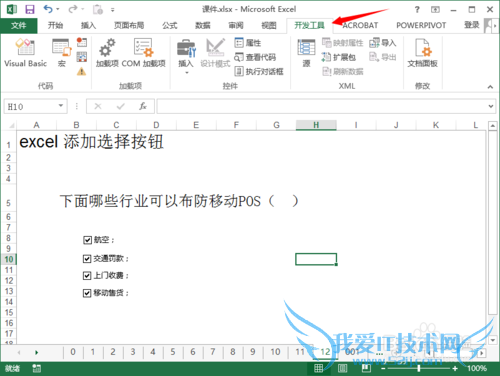Click the 100% zoom level

pos(477,368)
